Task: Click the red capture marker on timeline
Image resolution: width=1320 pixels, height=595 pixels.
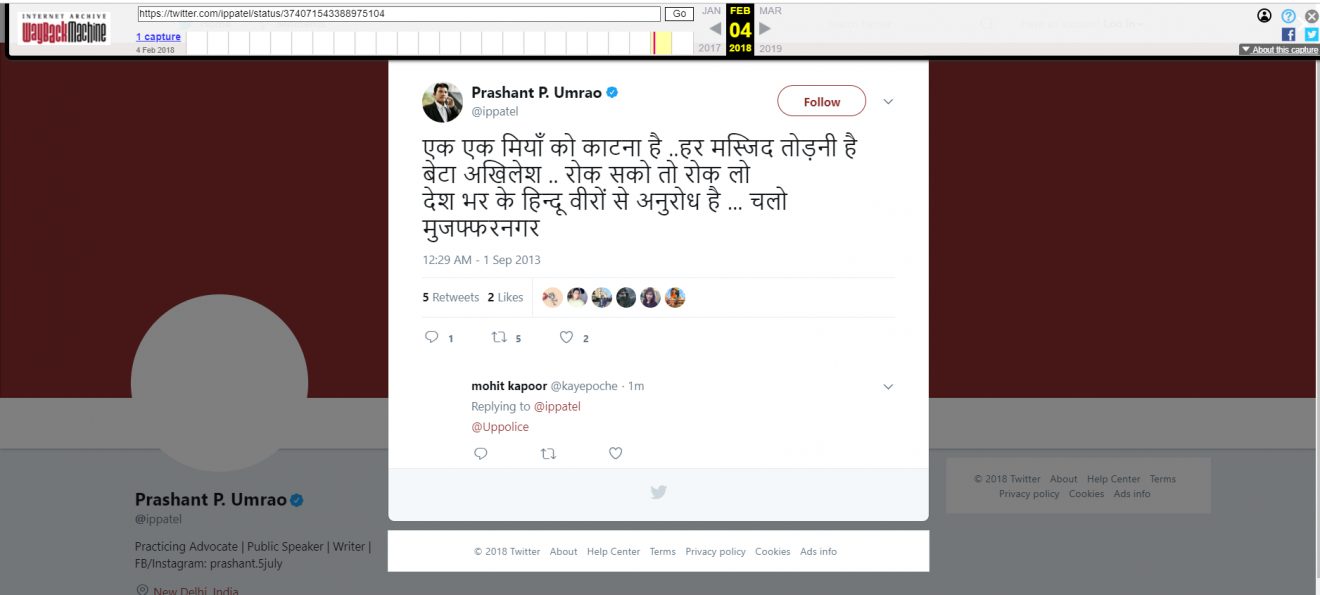Action: pos(654,43)
